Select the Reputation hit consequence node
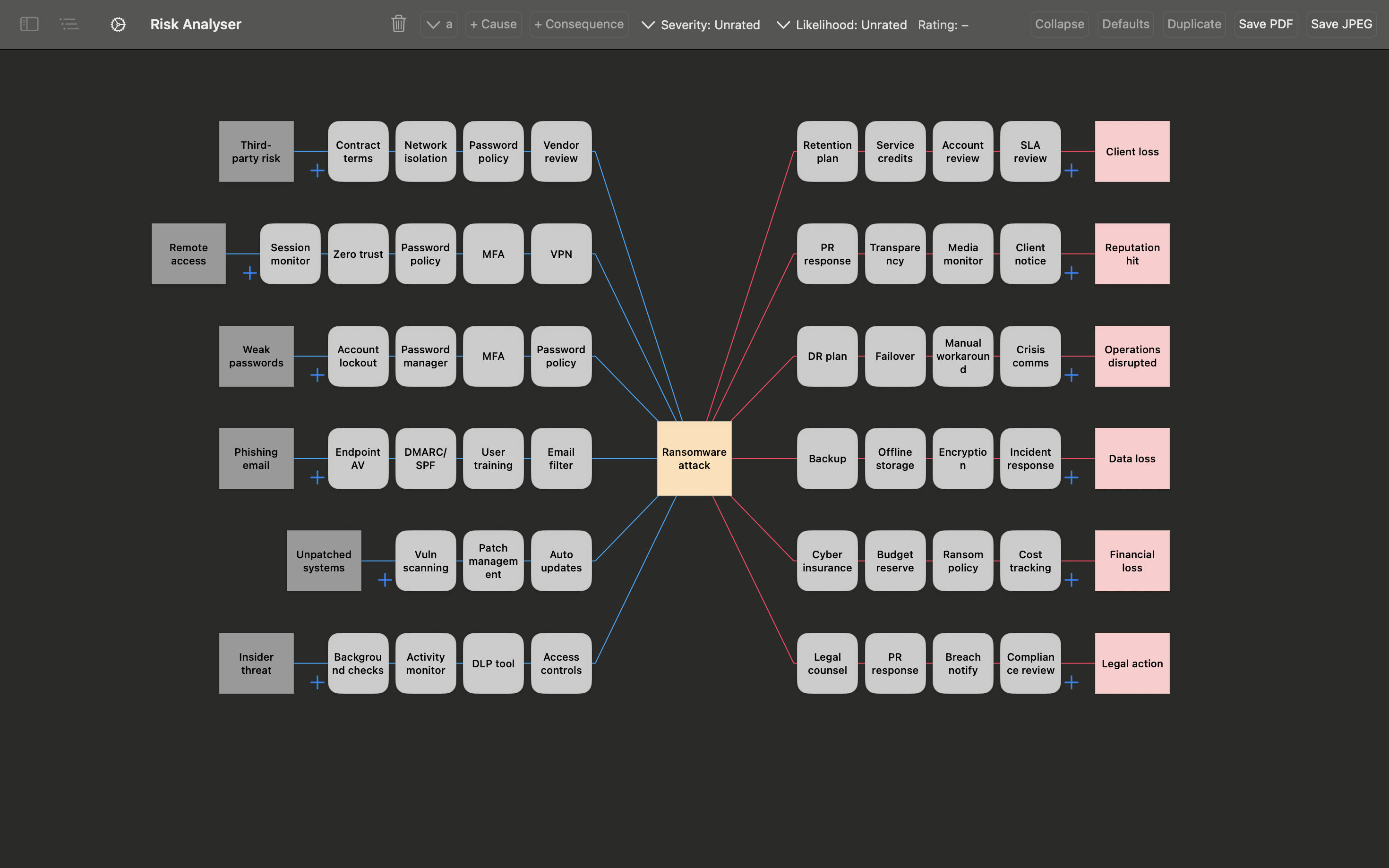This screenshot has width=1389, height=868. tap(1132, 254)
